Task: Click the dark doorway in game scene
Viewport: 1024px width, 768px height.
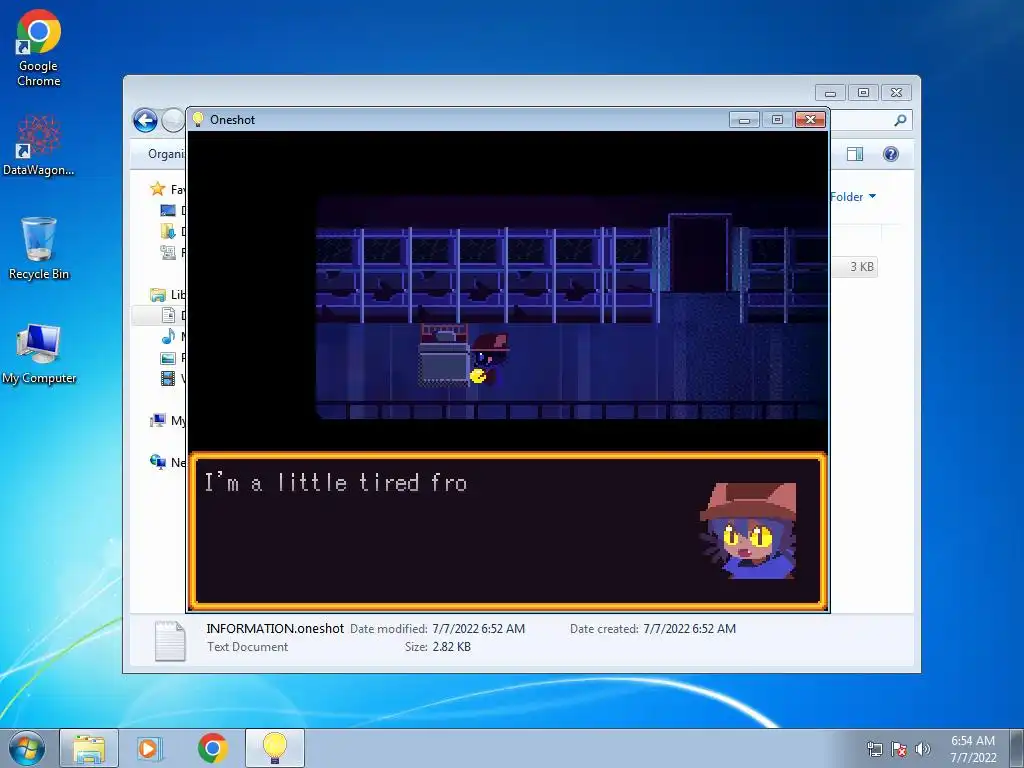Action: pos(699,253)
